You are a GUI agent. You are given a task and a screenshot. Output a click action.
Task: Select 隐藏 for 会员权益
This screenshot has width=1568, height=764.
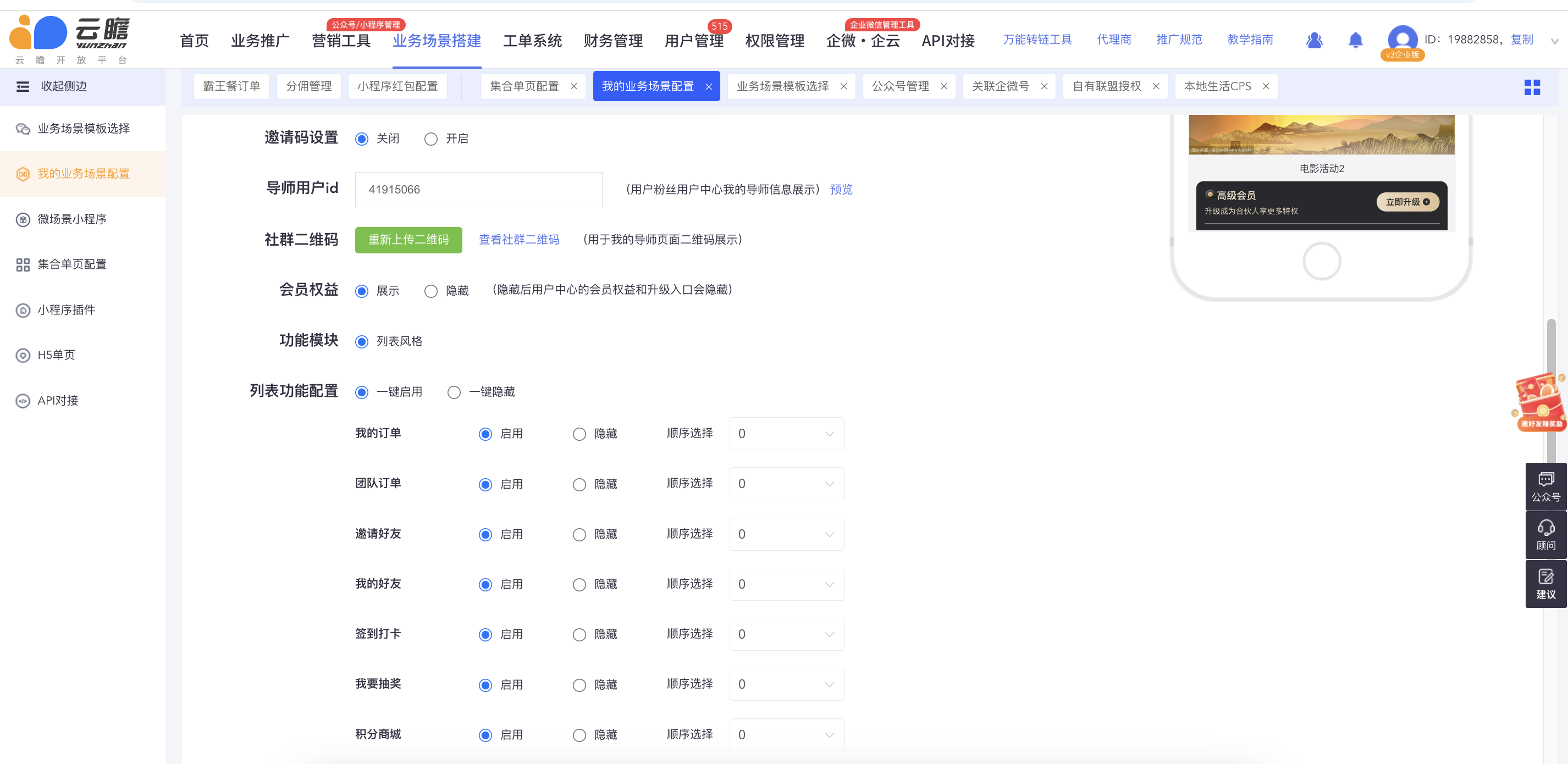click(431, 291)
